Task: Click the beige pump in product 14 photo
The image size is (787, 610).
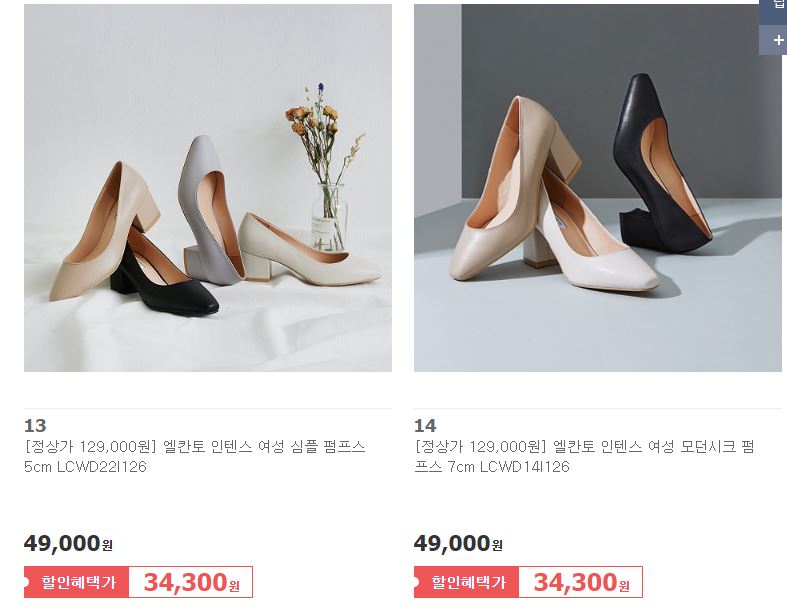Action: click(x=507, y=191)
